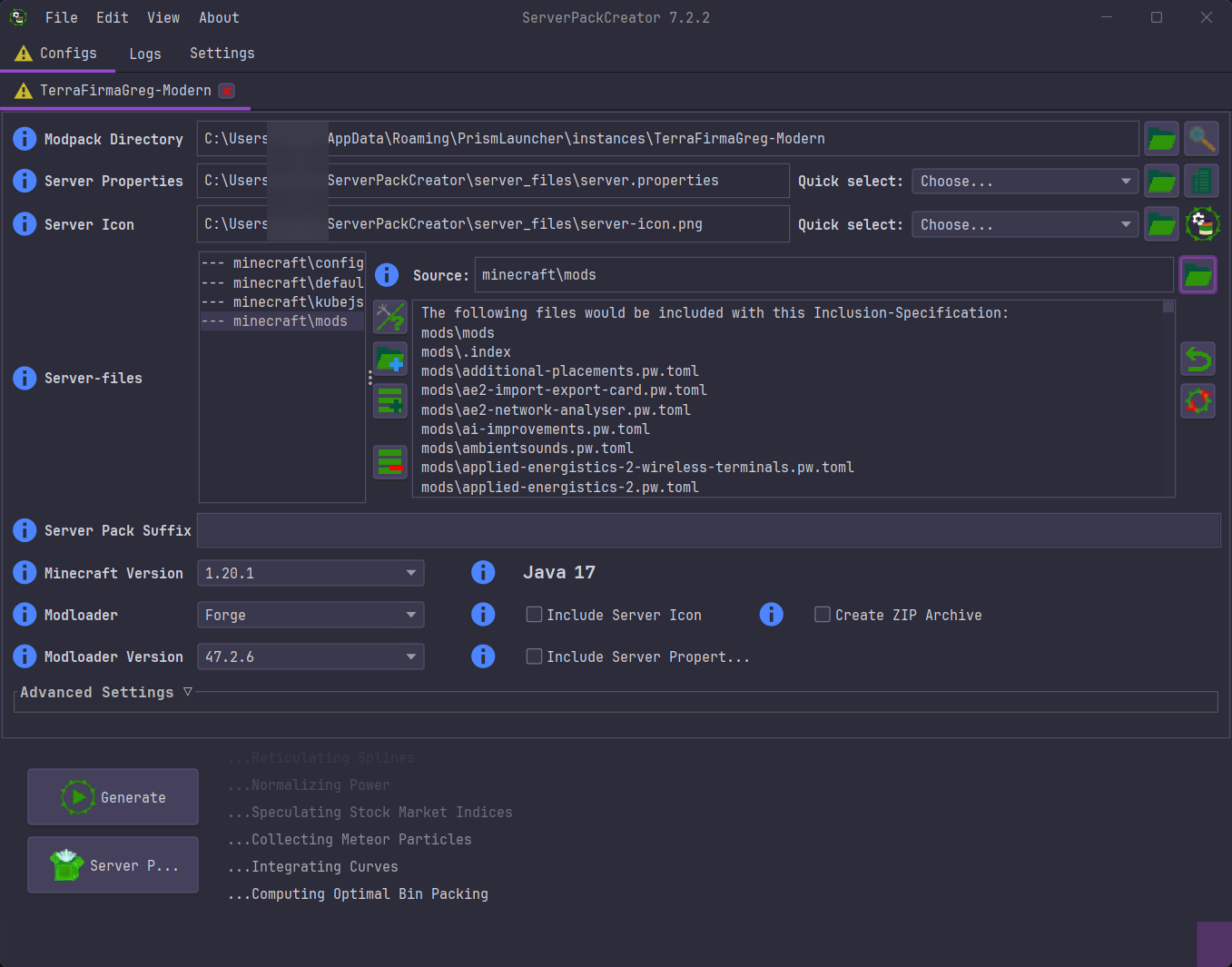Viewport: 1232px width, 967px height.
Task: Open the Minecraft Version 1.20.1 dropdown
Action: coord(310,573)
